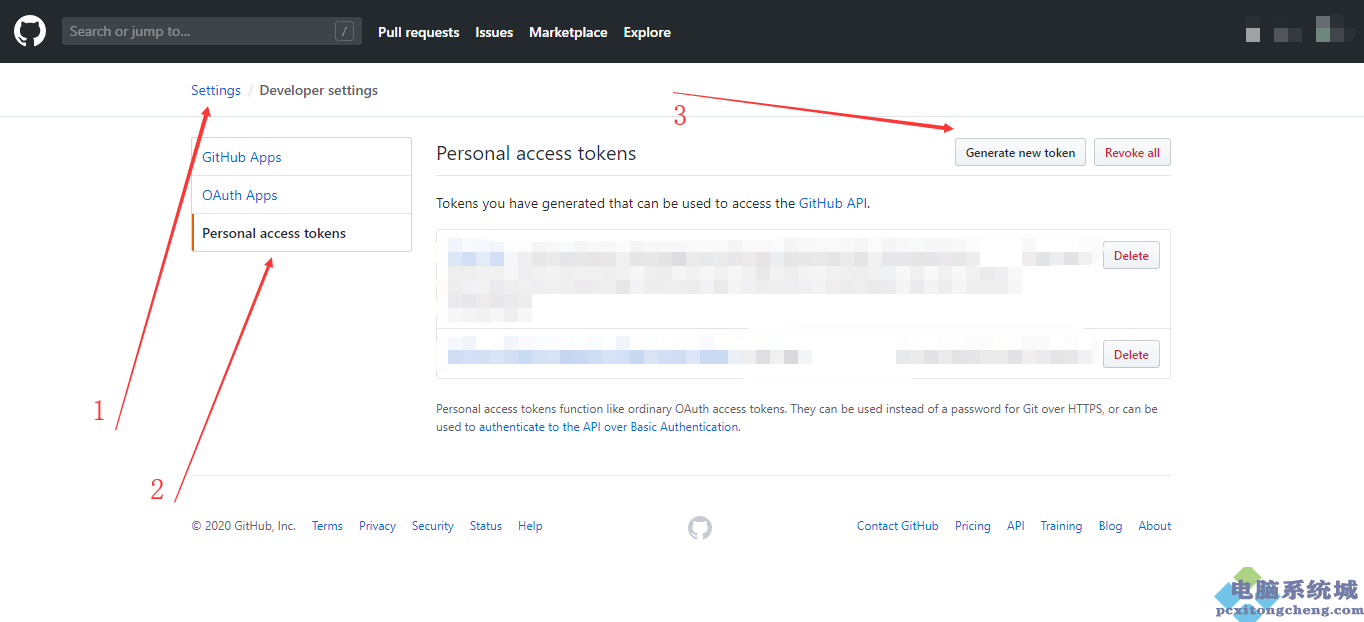Screen dimensions: 1364x622
Task: Open Security footer link
Action: click(x=433, y=526)
